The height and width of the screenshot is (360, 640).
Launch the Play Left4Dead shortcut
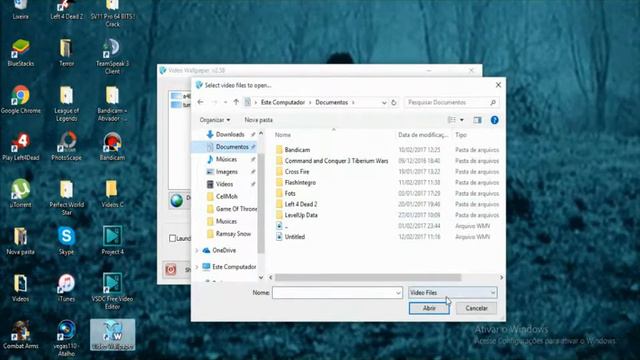click(x=20, y=147)
